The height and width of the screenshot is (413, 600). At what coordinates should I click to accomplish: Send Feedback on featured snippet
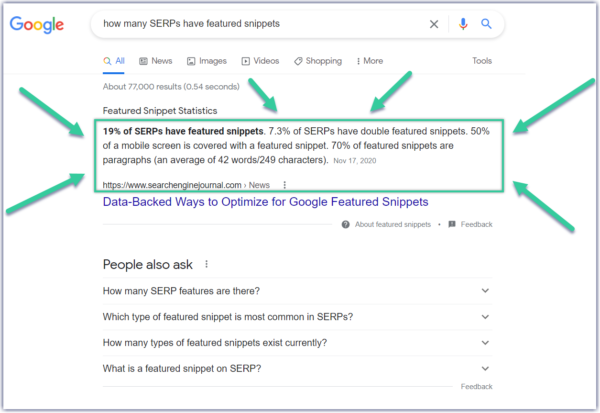pos(476,224)
